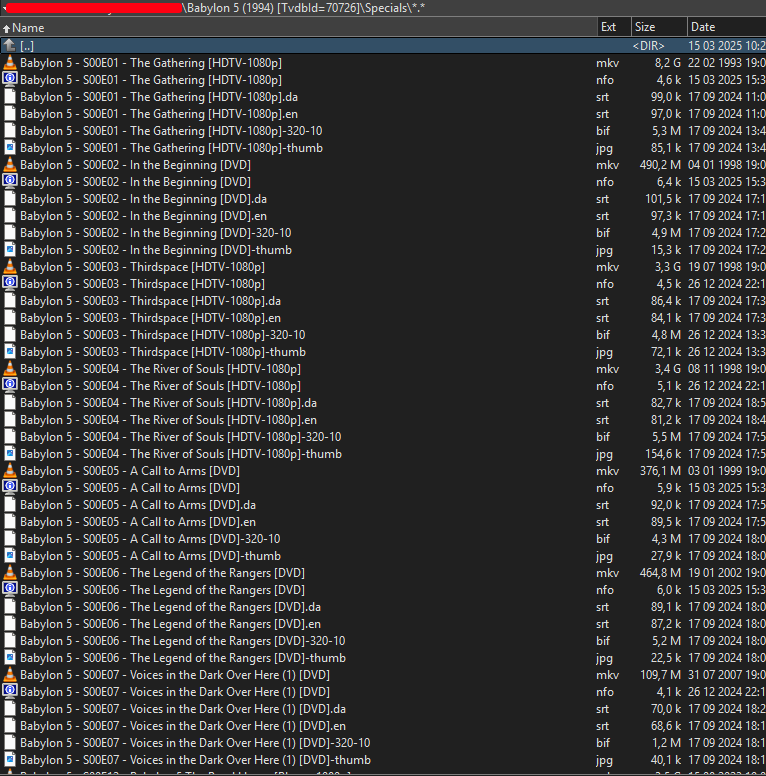Click blank file icon of Thirdspace 320-10 bif

pos(9,335)
